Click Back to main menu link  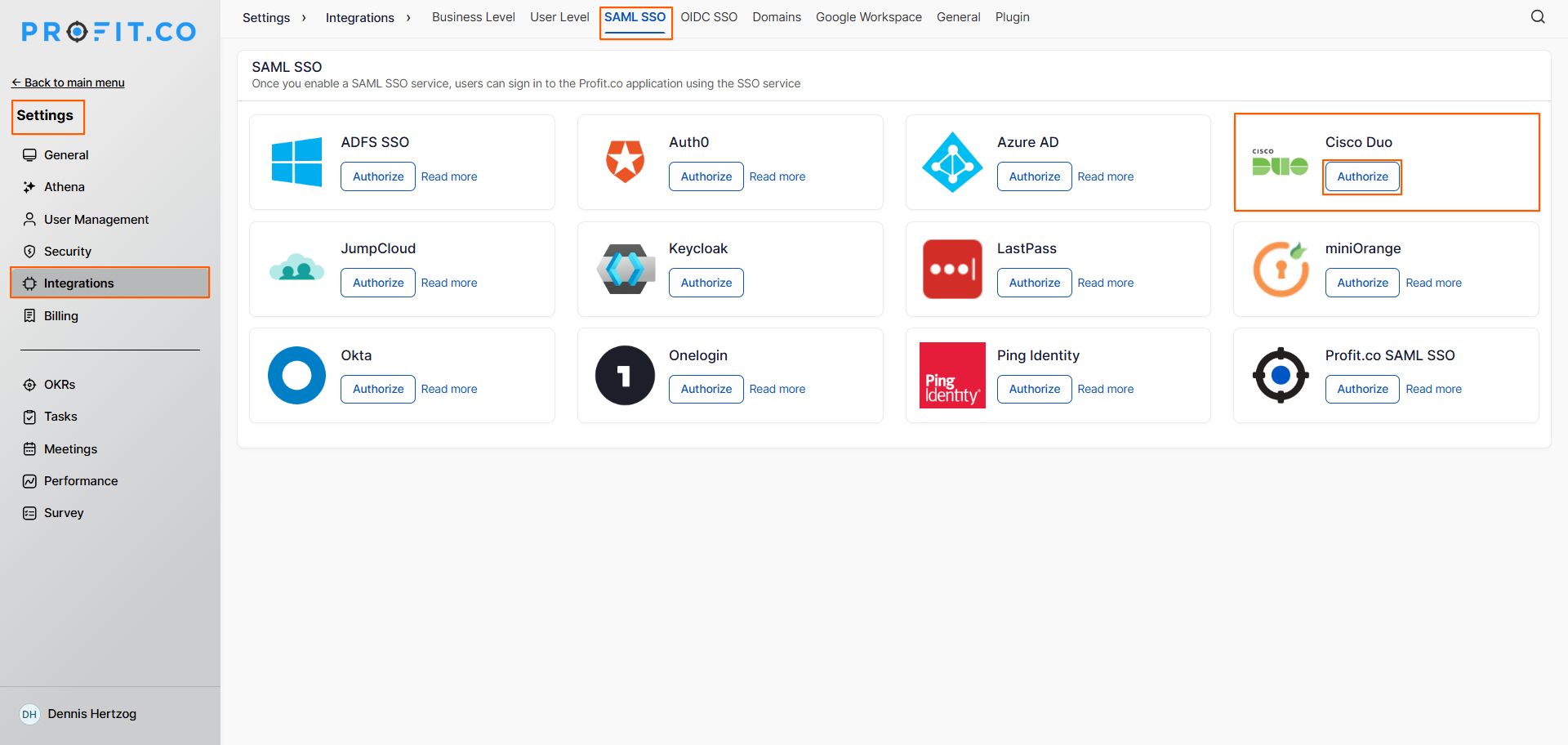click(68, 83)
